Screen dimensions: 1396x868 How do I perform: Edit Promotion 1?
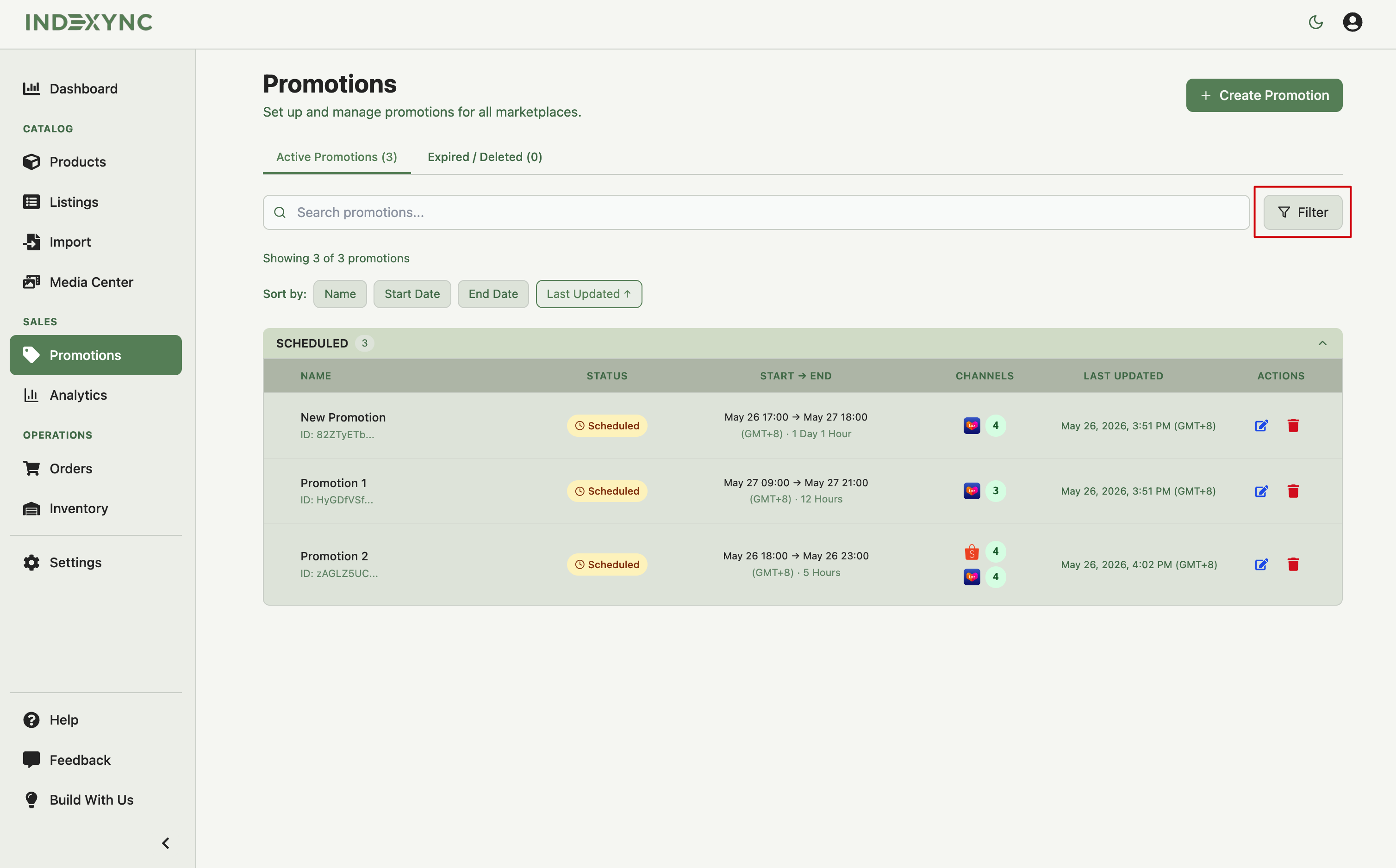pos(1261,491)
